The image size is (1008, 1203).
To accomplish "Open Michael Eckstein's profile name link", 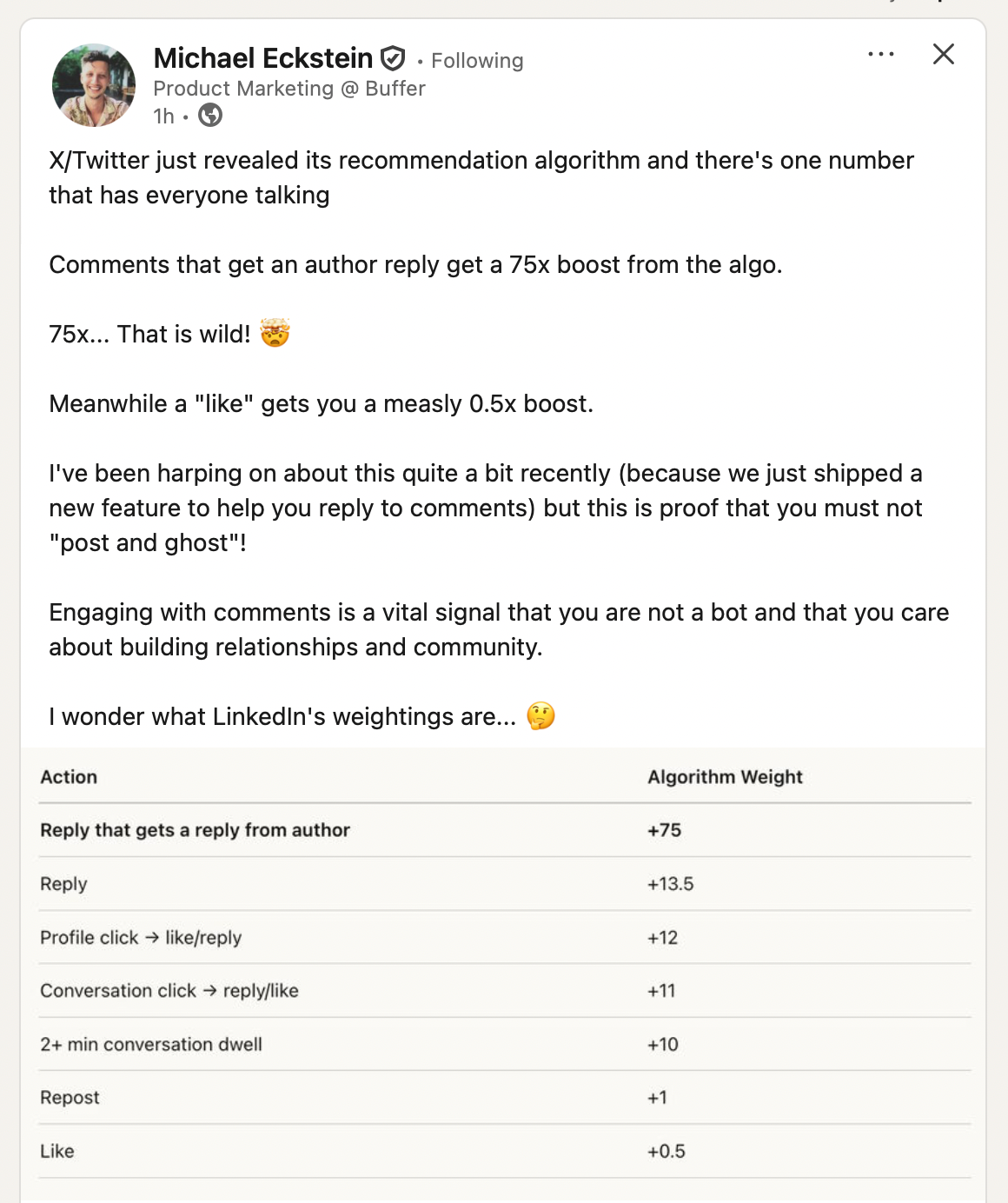I will [262, 57].
